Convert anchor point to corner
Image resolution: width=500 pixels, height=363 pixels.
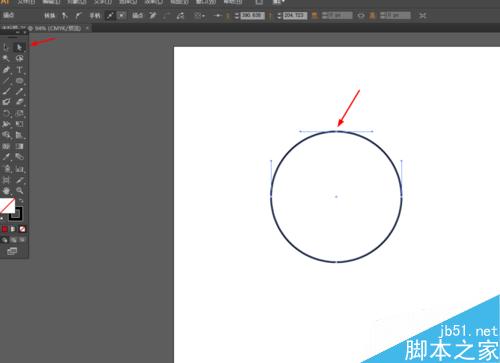tap(65, 15)
